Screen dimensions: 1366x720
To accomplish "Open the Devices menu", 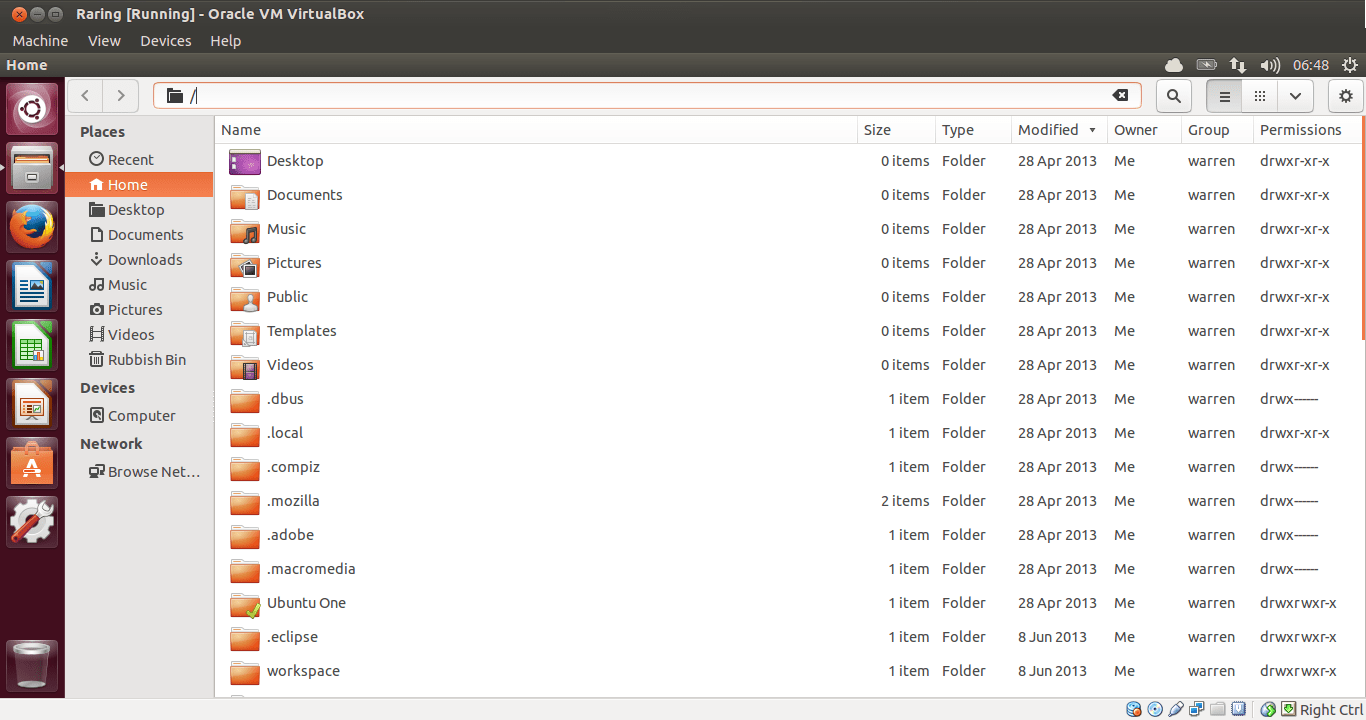I will click(165, 41).
